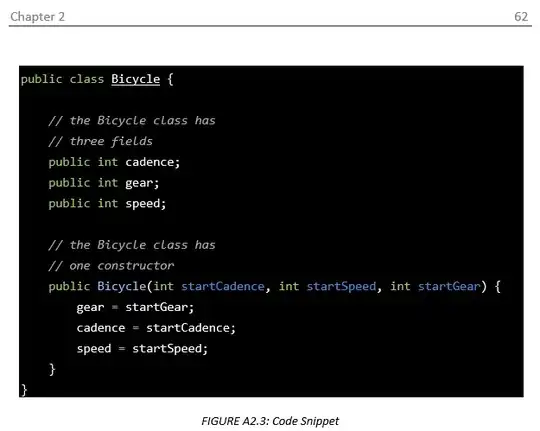The height and width of the screenshot is (431, 540).
Task: Click the speed field declaration
Action: click(x=107, y=204)
